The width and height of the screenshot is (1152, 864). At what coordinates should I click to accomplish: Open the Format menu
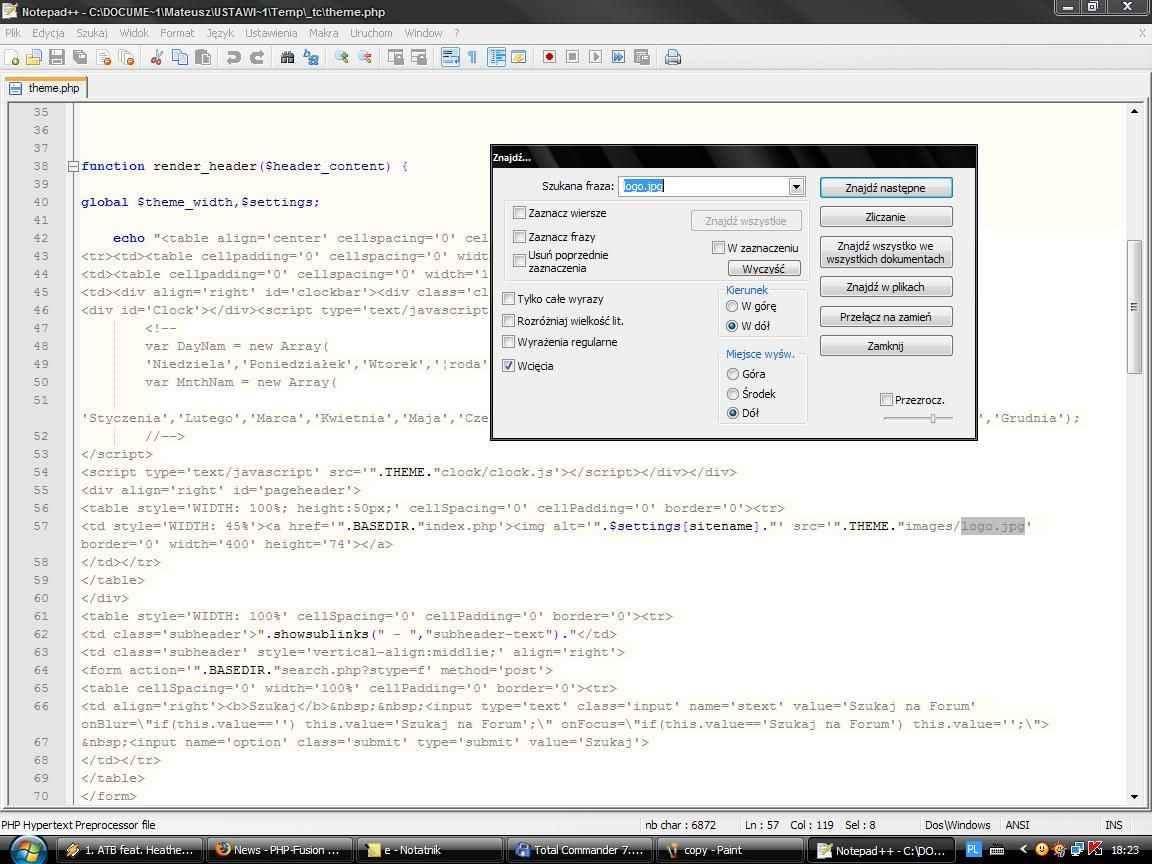177,33
